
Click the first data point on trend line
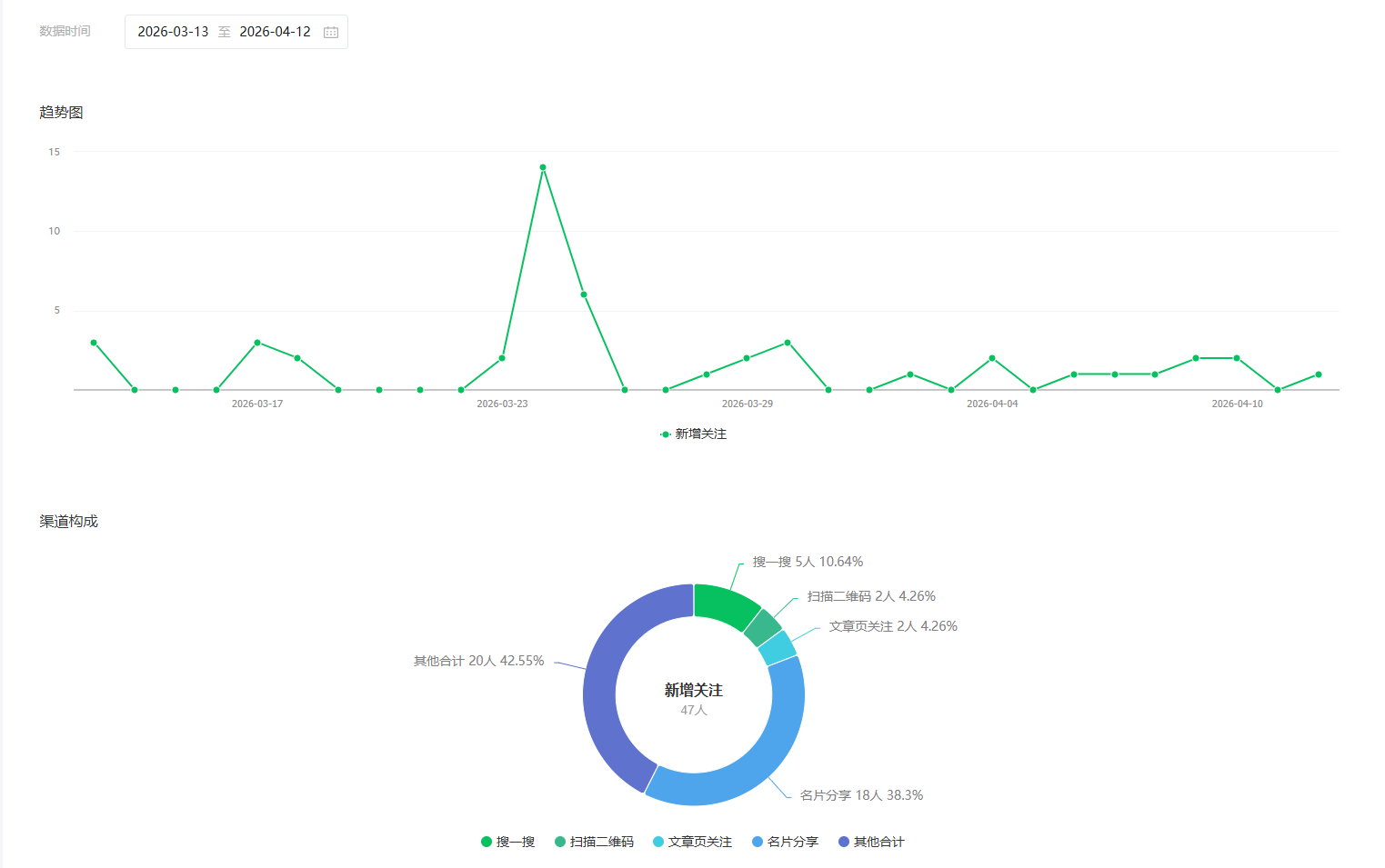[x=94, y=343]
